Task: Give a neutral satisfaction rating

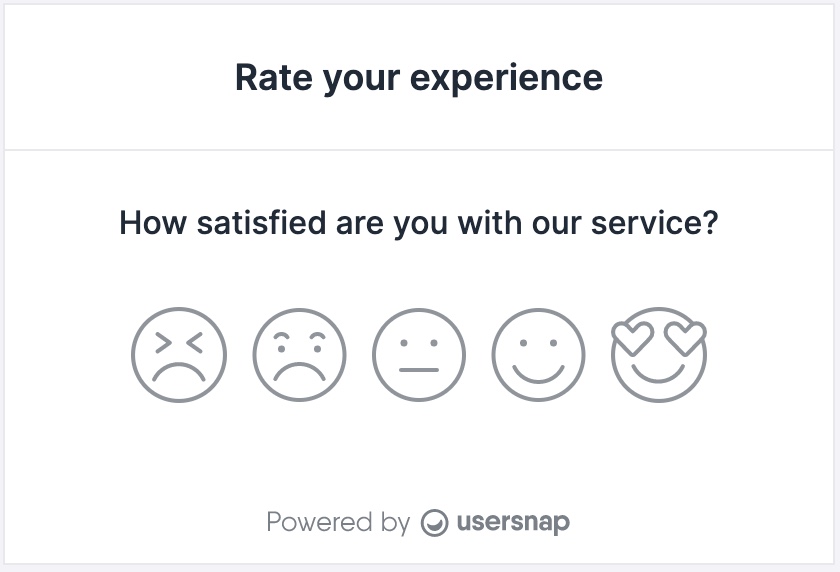Action: [x=419, y=355]
